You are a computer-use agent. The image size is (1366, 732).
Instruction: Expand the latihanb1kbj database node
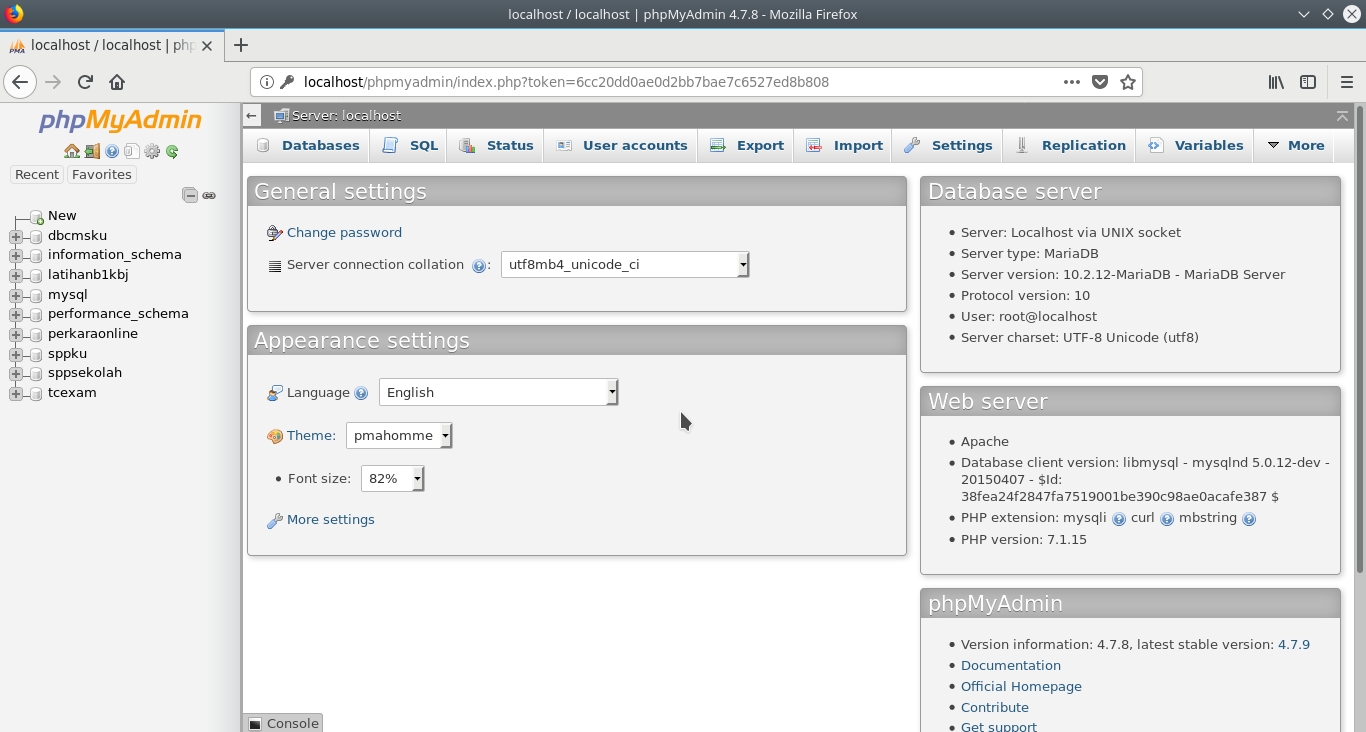[16, 275]
